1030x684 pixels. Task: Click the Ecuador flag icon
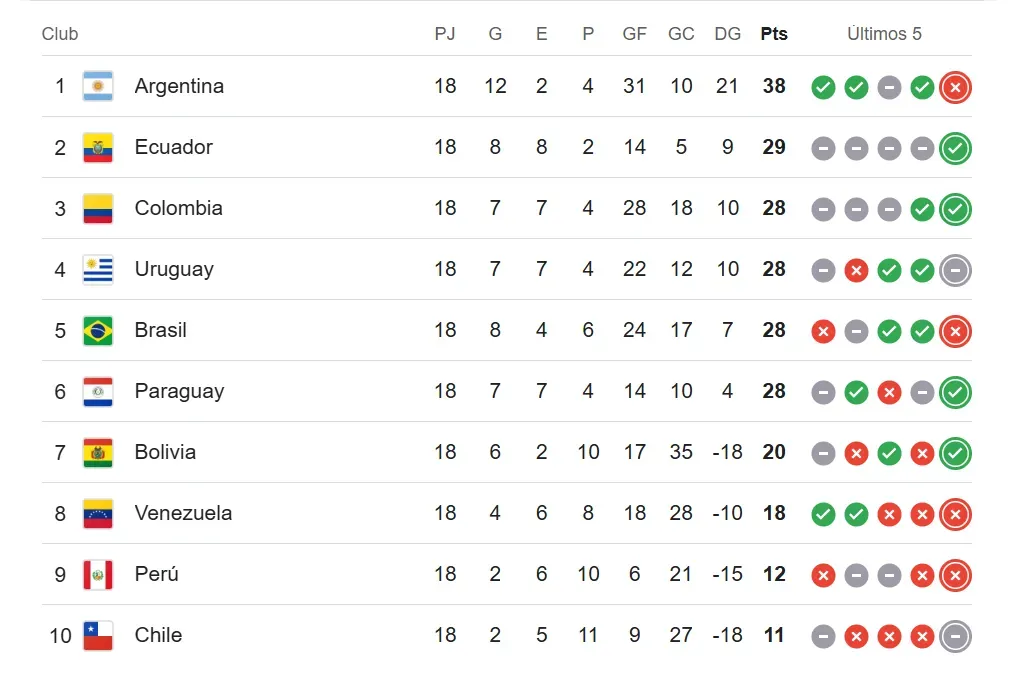[98, 147]
